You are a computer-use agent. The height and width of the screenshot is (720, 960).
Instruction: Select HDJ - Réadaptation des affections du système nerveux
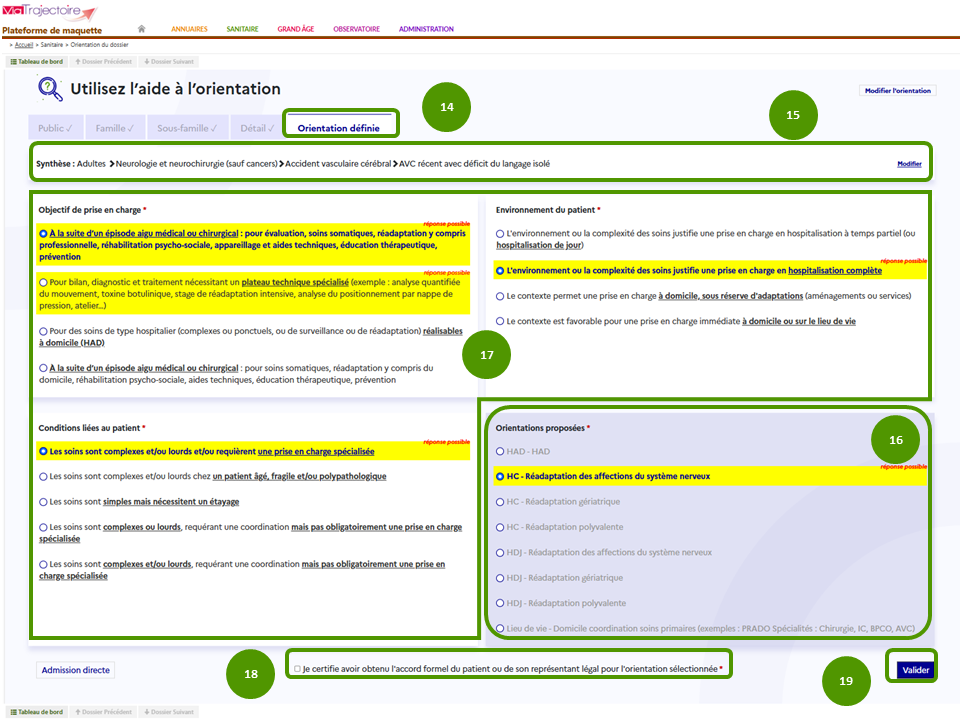(x=500, y=553)
